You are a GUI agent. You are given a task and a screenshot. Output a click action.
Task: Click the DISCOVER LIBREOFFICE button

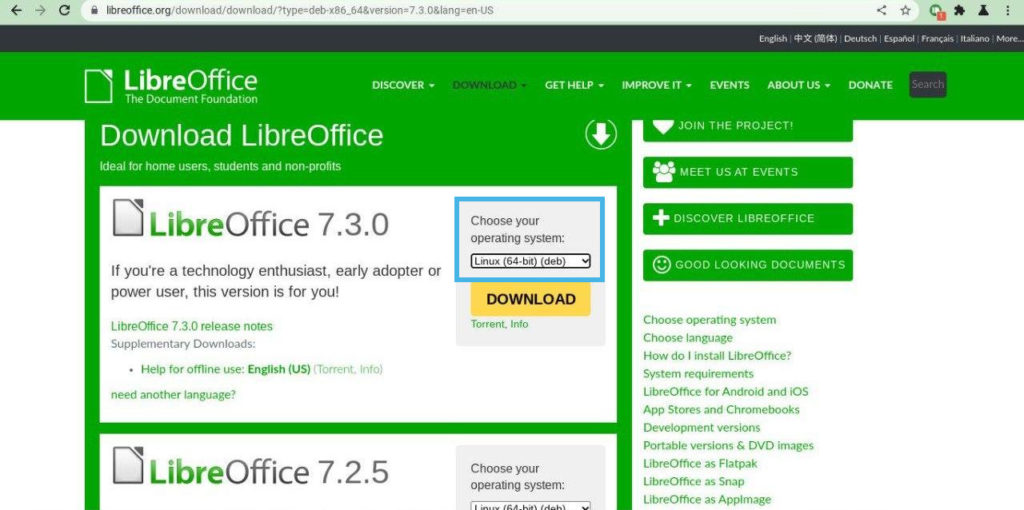click(748, 218)
